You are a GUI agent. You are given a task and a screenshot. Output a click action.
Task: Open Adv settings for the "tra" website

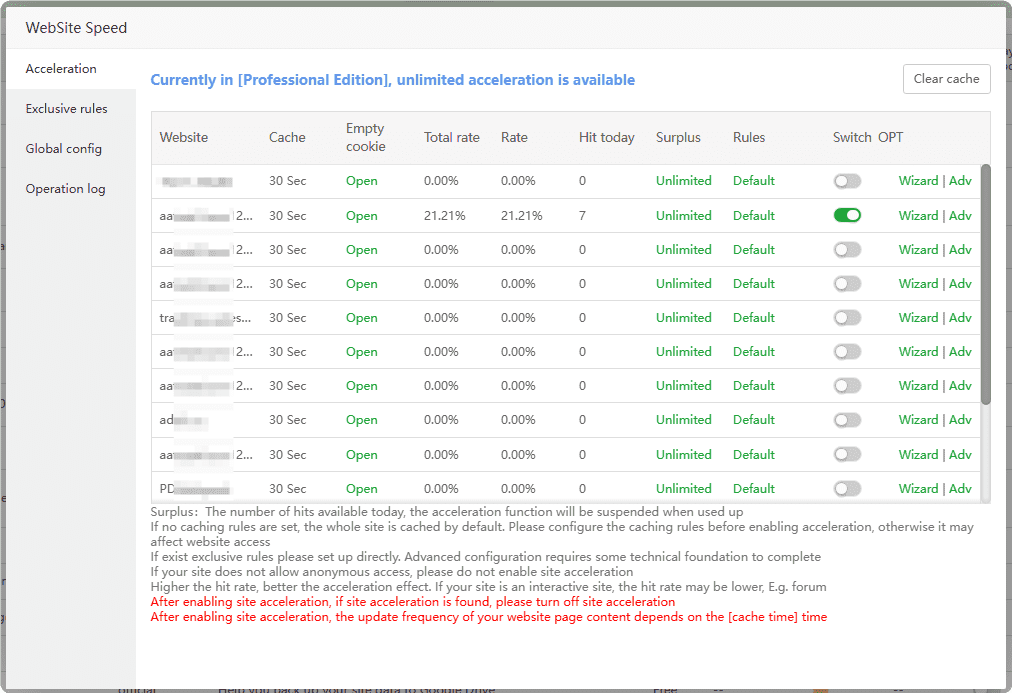pyautogui.click(x=960, y=318)
